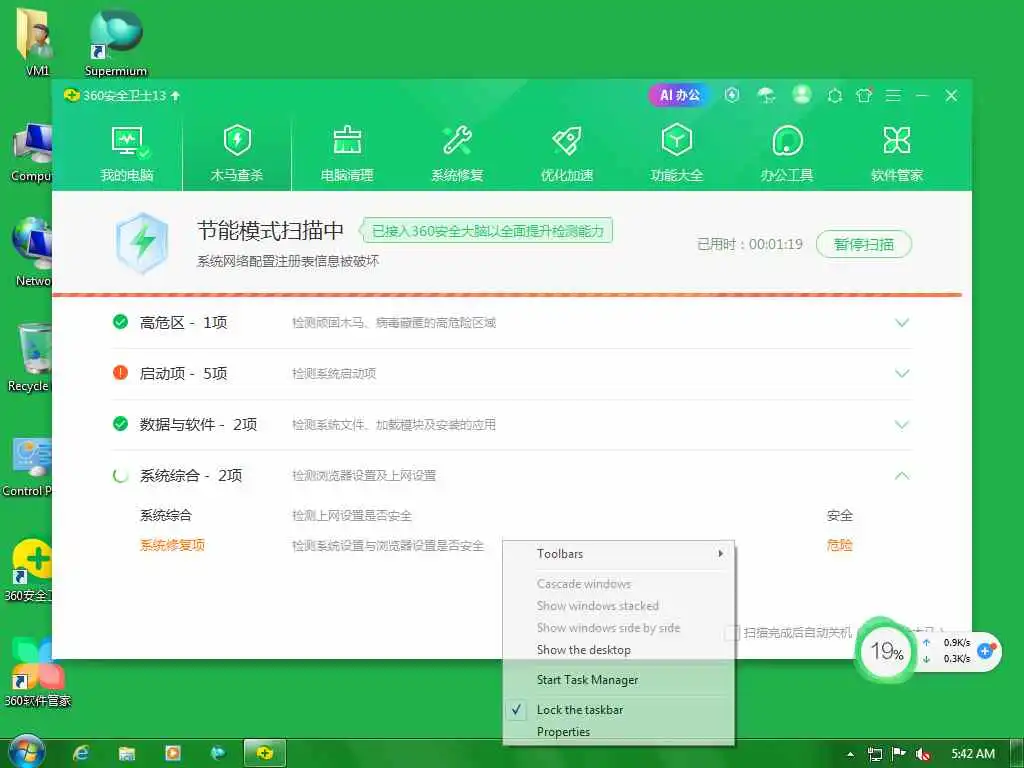
Task: Open the media player taskbar icon
Action: [x=172, y=754]
